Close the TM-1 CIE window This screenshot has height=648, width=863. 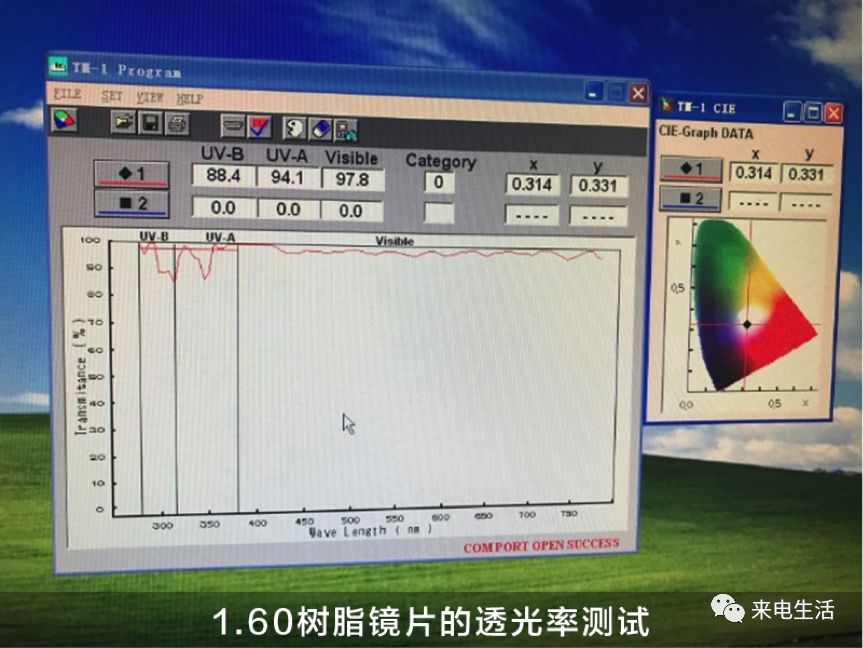pyautogui.click(x=833, y=113)
